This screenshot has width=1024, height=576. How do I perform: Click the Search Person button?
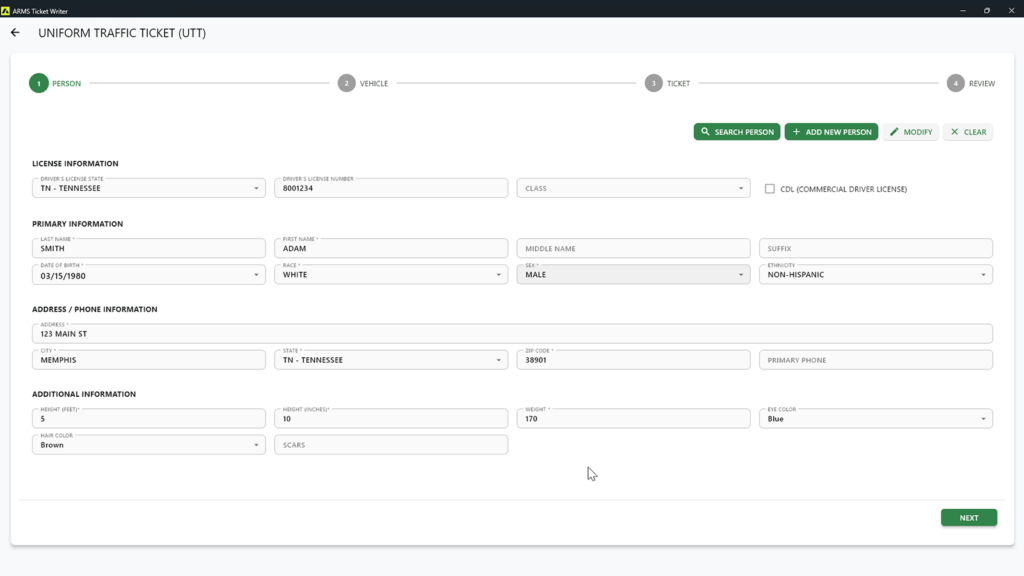tap(736, 132)
